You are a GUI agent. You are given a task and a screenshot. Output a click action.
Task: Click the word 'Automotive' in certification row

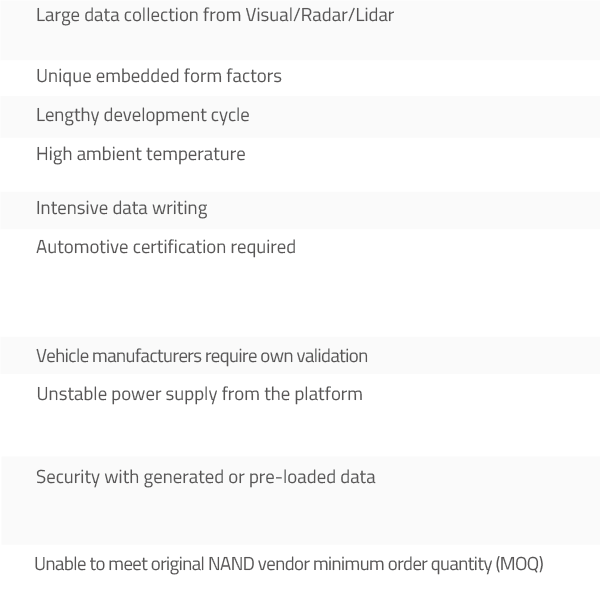point(82,247)
